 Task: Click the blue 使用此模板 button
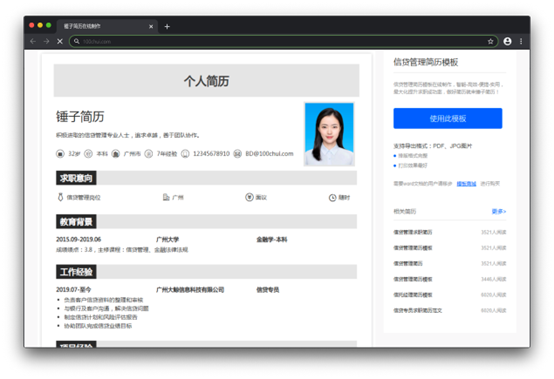pyautogui.click(x=448, y=118)
